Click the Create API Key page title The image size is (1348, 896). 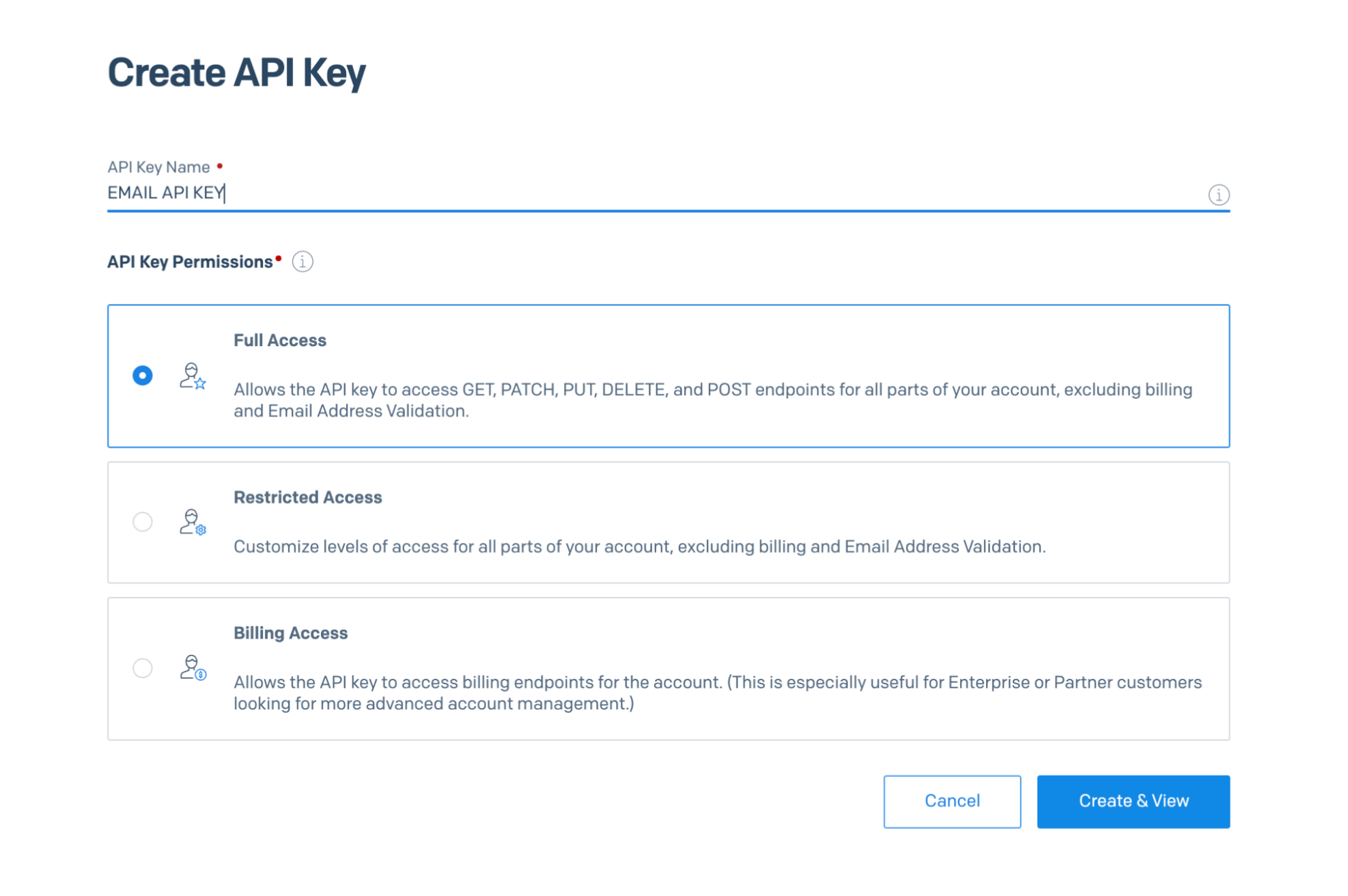[x=236, y=72]
